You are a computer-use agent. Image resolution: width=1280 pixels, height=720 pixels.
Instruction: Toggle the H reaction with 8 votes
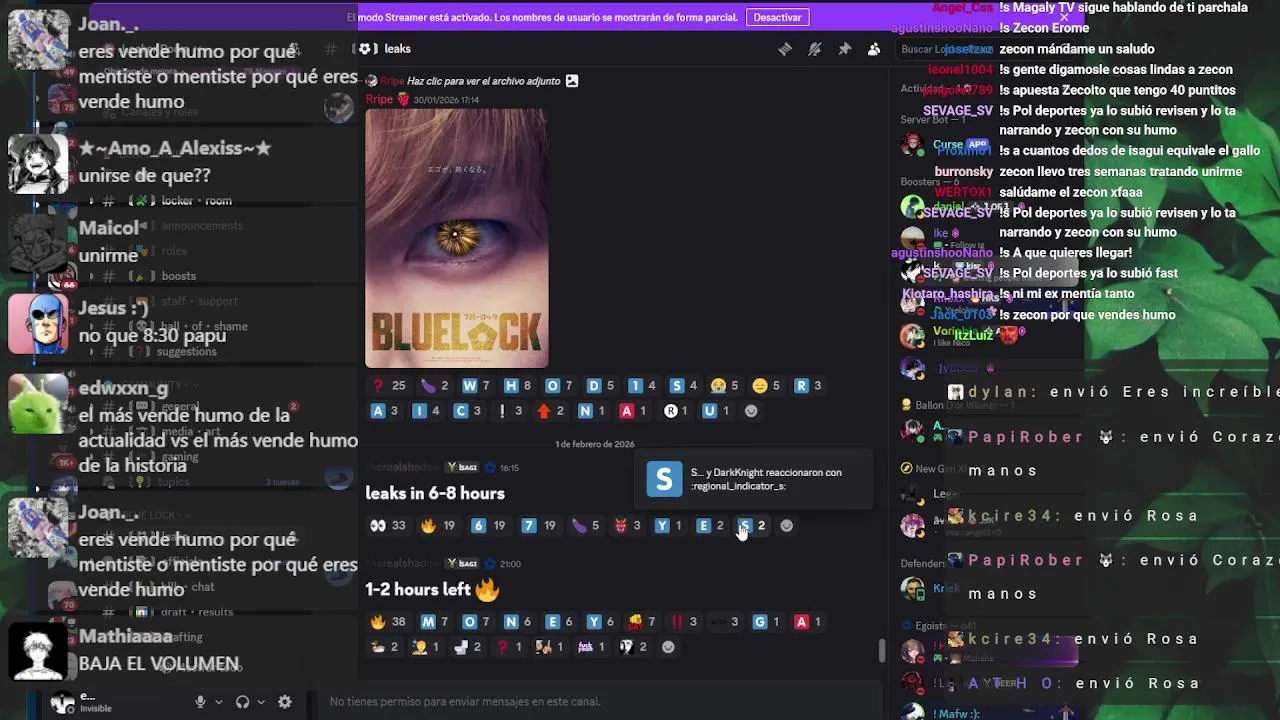click(x=519, y=386)
